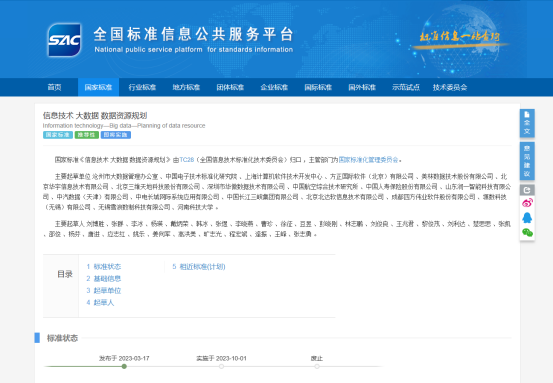The width and height of the screenshot is (553, 383).
Task: Click the 发布于 2023-03-17 timeline dot
Action: [x=124, y=366]
